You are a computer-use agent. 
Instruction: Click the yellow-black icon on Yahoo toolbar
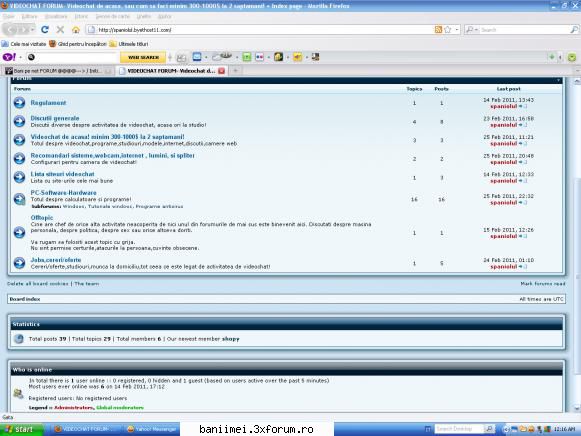point(278,57)
